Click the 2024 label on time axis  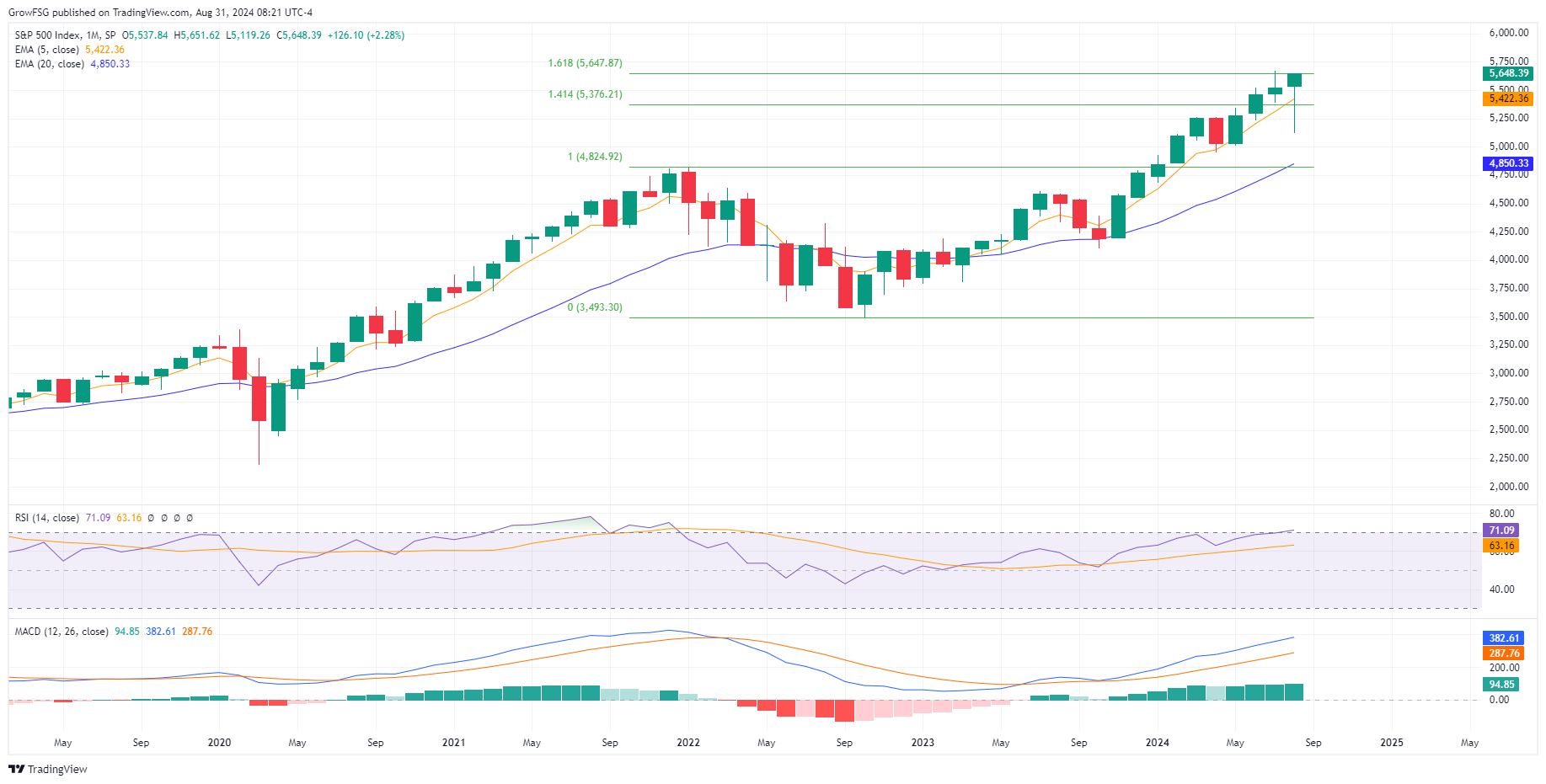pos(1157,743)
